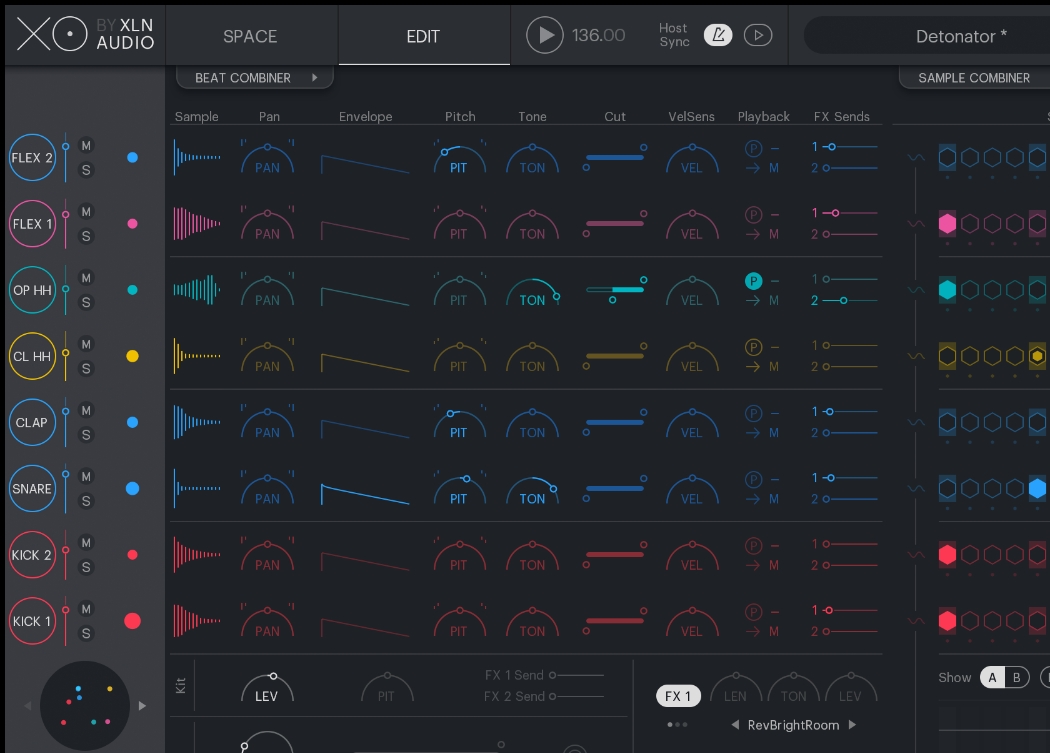Click the XO logo icon
The width and height of the screenshot is (1050, 753).
click(x=50, y=35)
